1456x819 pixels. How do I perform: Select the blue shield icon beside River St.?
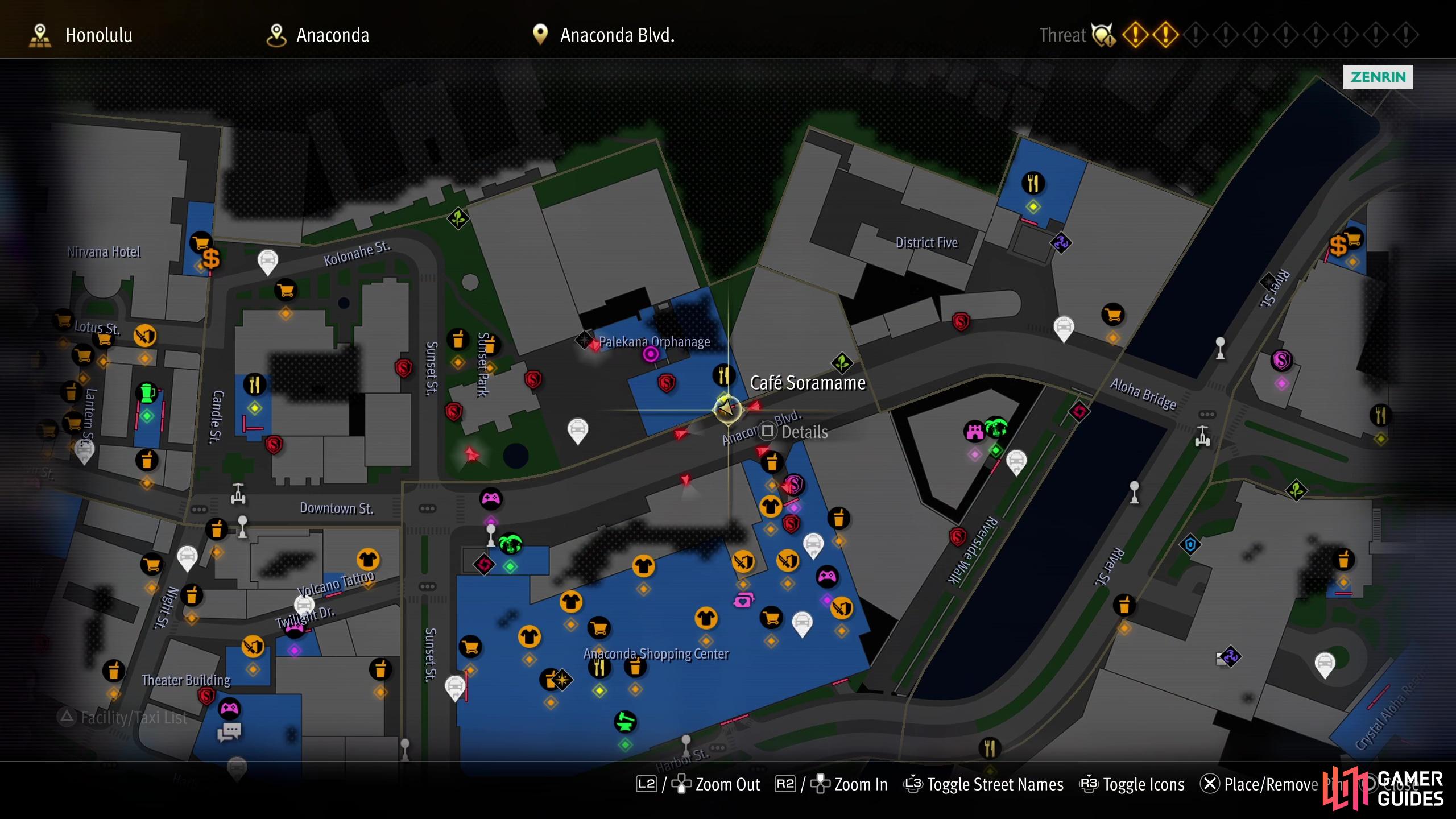click(x=1190, y=545)
